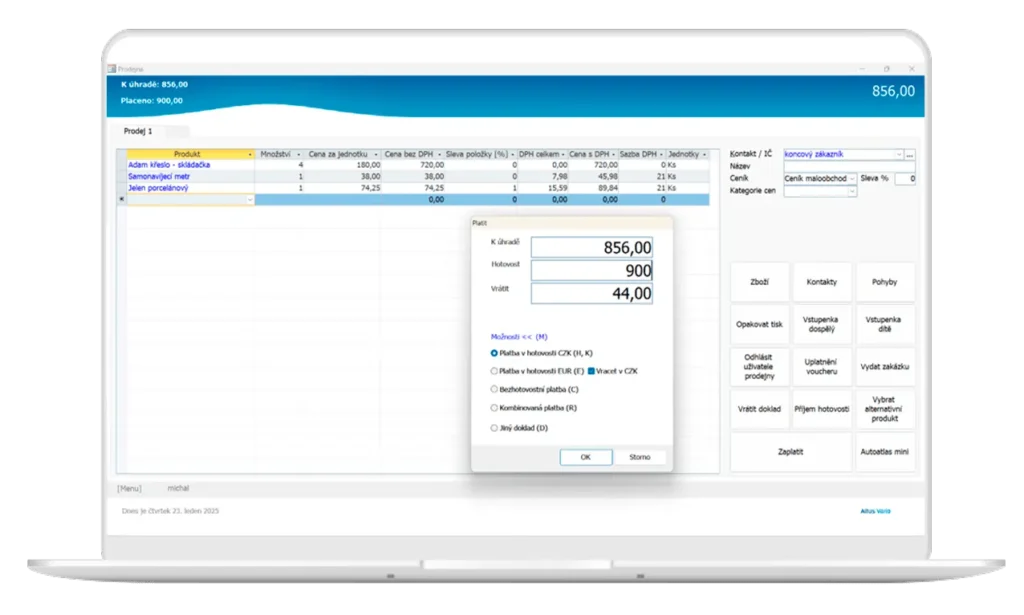
Task: Open the Kategorie cen dropdown
Action: pyautogui.click(x=852, y=190)
